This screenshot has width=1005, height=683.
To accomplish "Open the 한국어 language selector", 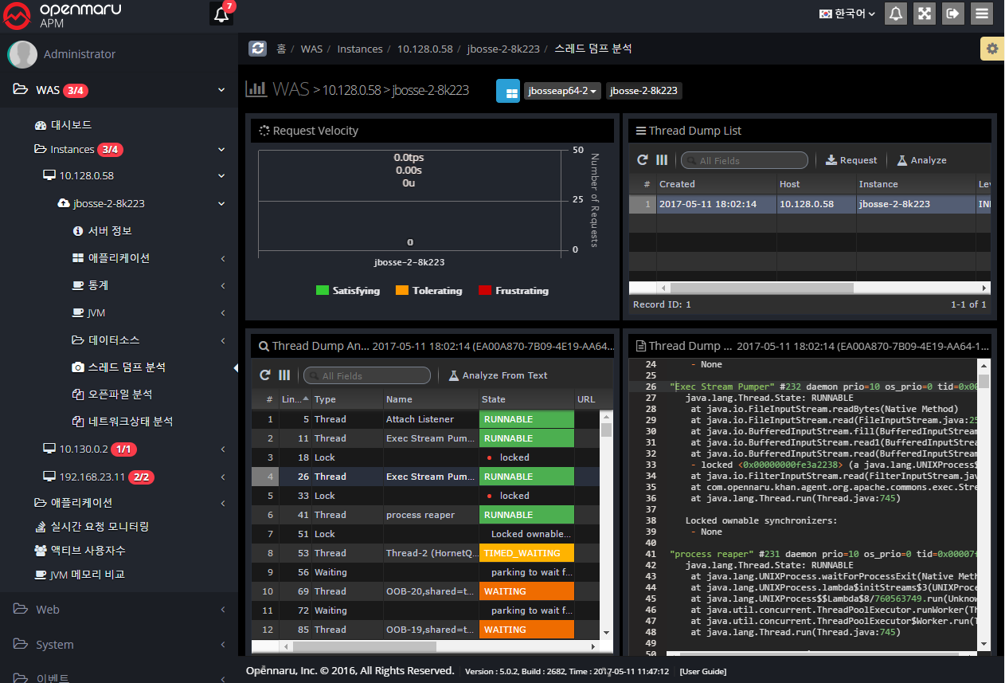I will (847, 14).
